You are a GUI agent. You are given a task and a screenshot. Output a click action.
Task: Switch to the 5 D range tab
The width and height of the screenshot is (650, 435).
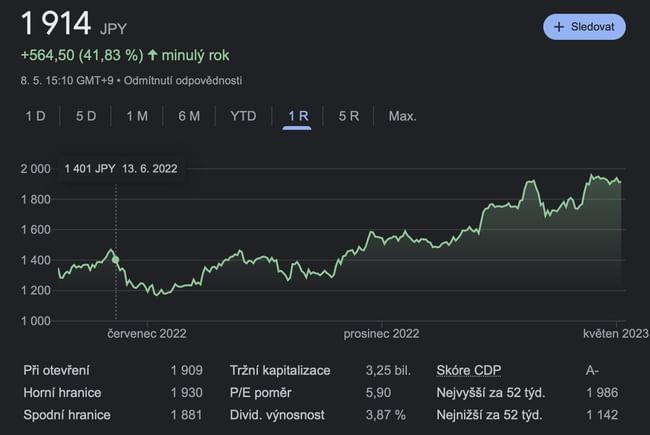point(86,116)
